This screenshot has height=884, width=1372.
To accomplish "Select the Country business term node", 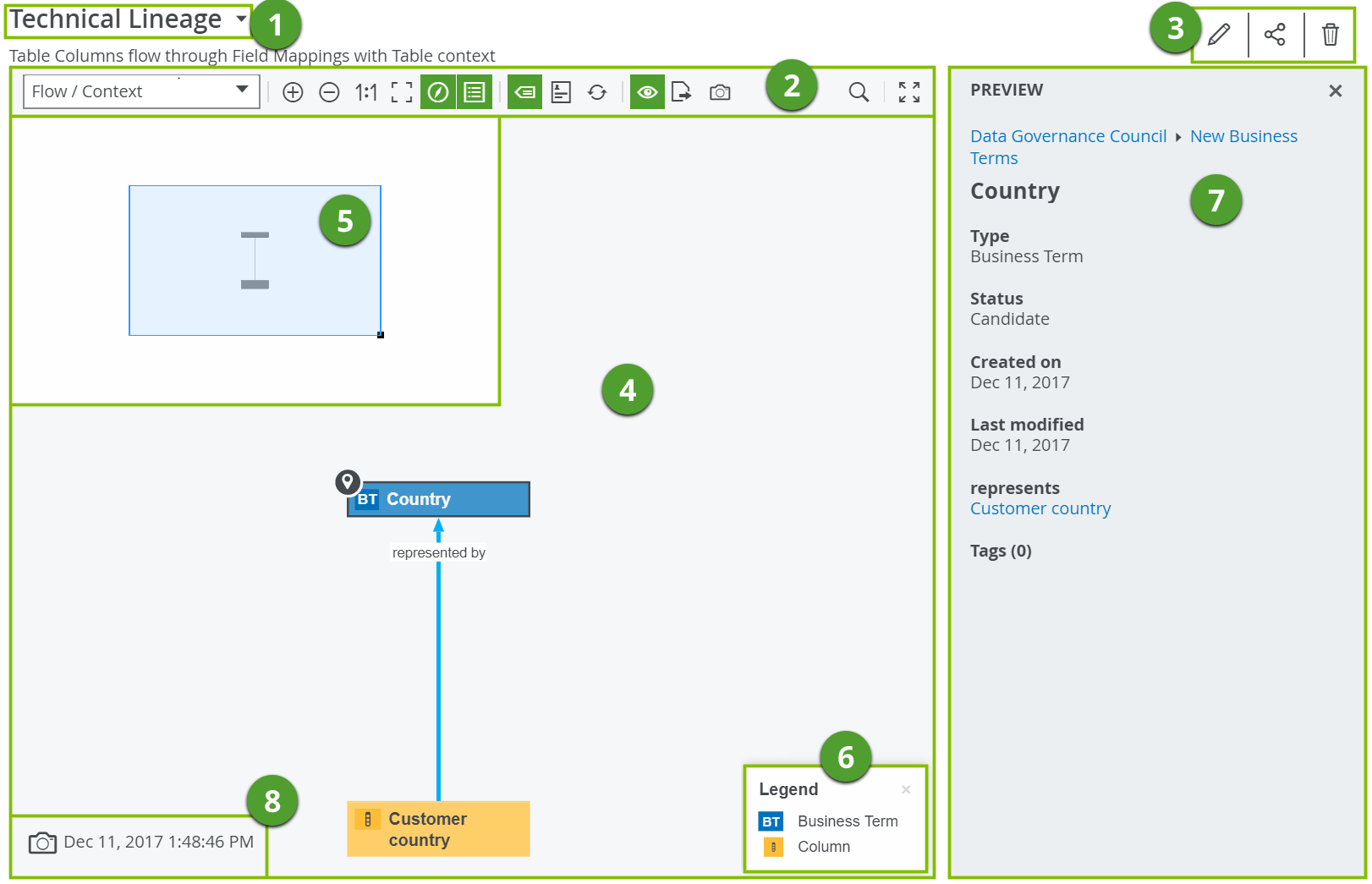I will point(438,499).
